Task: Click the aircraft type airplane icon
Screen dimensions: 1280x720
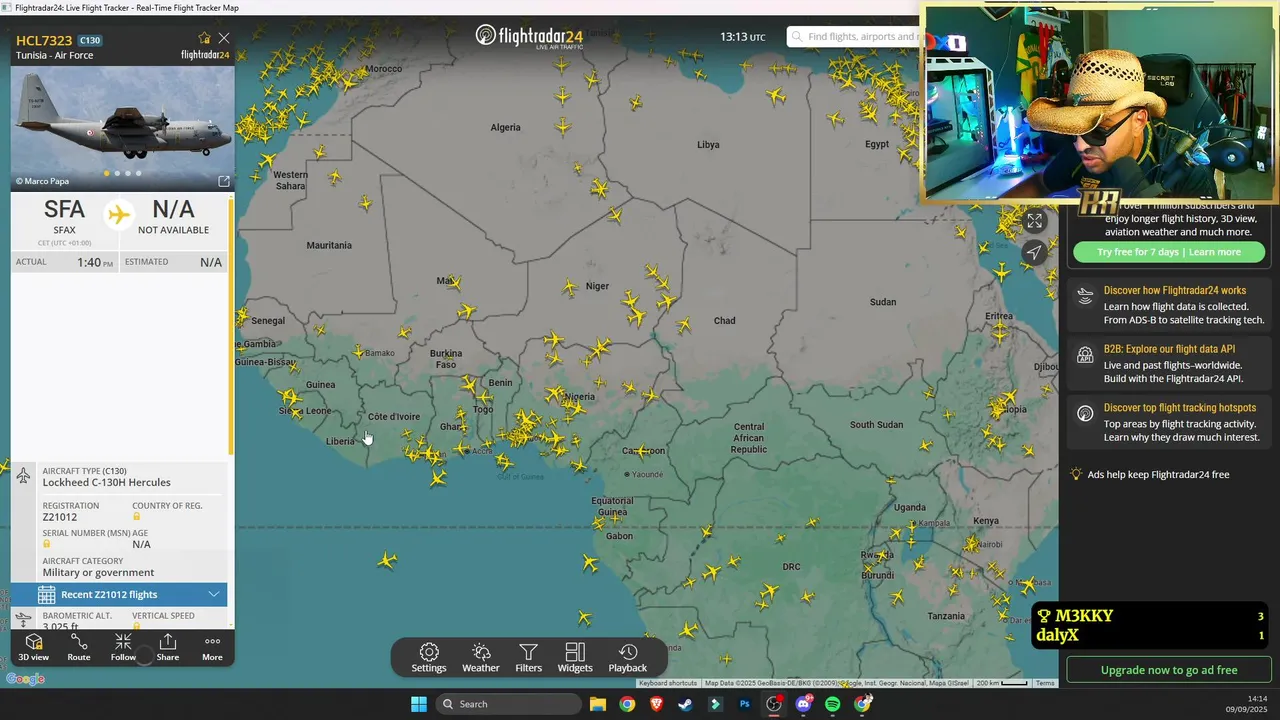Action: pyautogui.click(x=23, y=476)
